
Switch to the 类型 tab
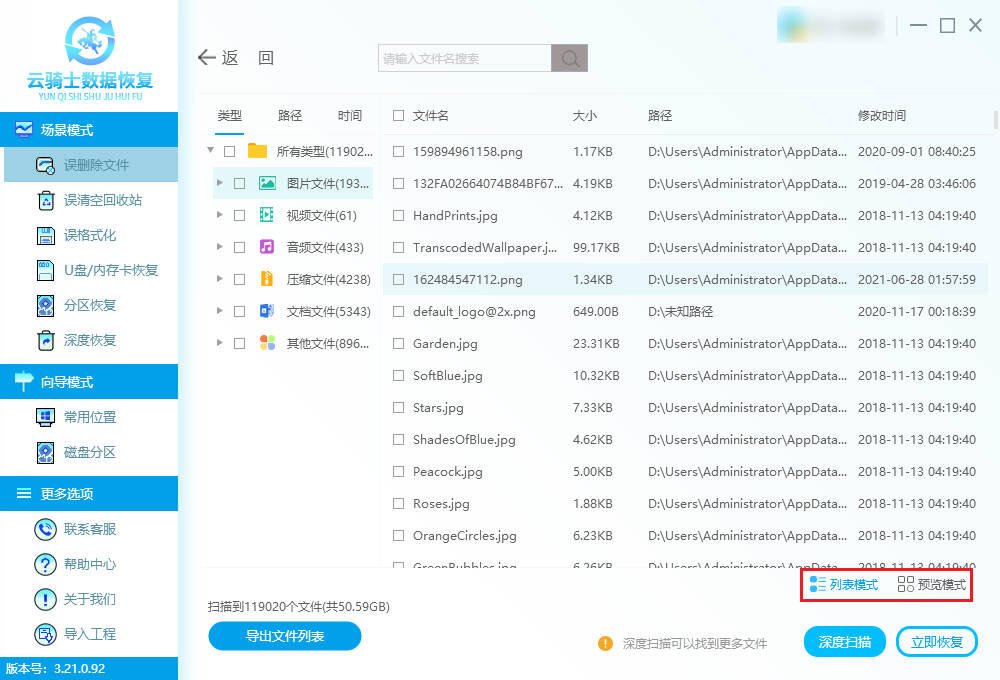point(230,115)
